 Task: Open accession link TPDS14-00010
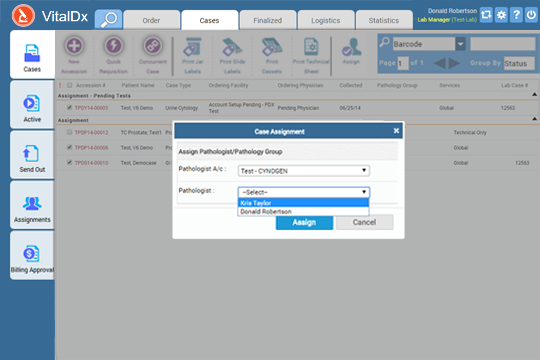pyautogui.click(x=91, y=163)
